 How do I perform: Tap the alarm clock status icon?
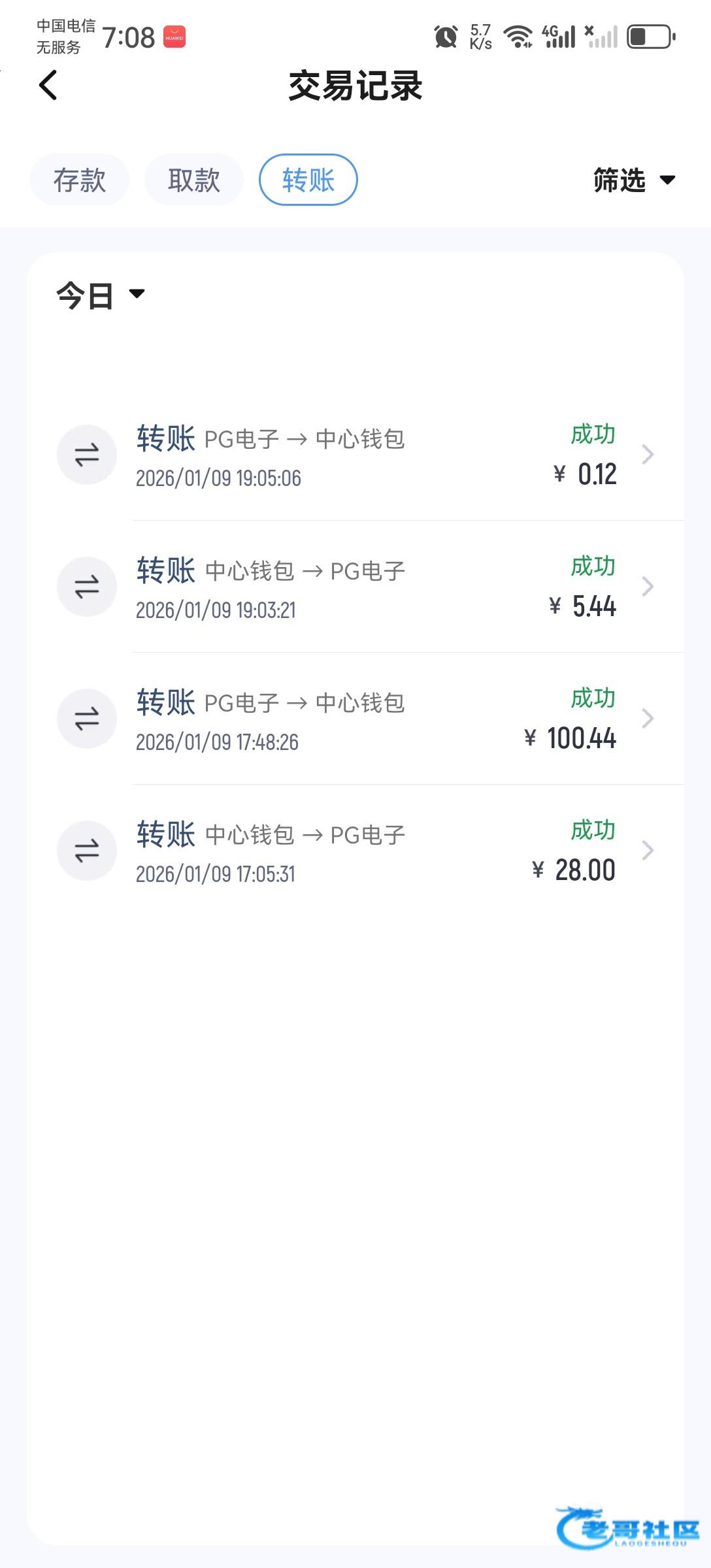pos(446,37)
